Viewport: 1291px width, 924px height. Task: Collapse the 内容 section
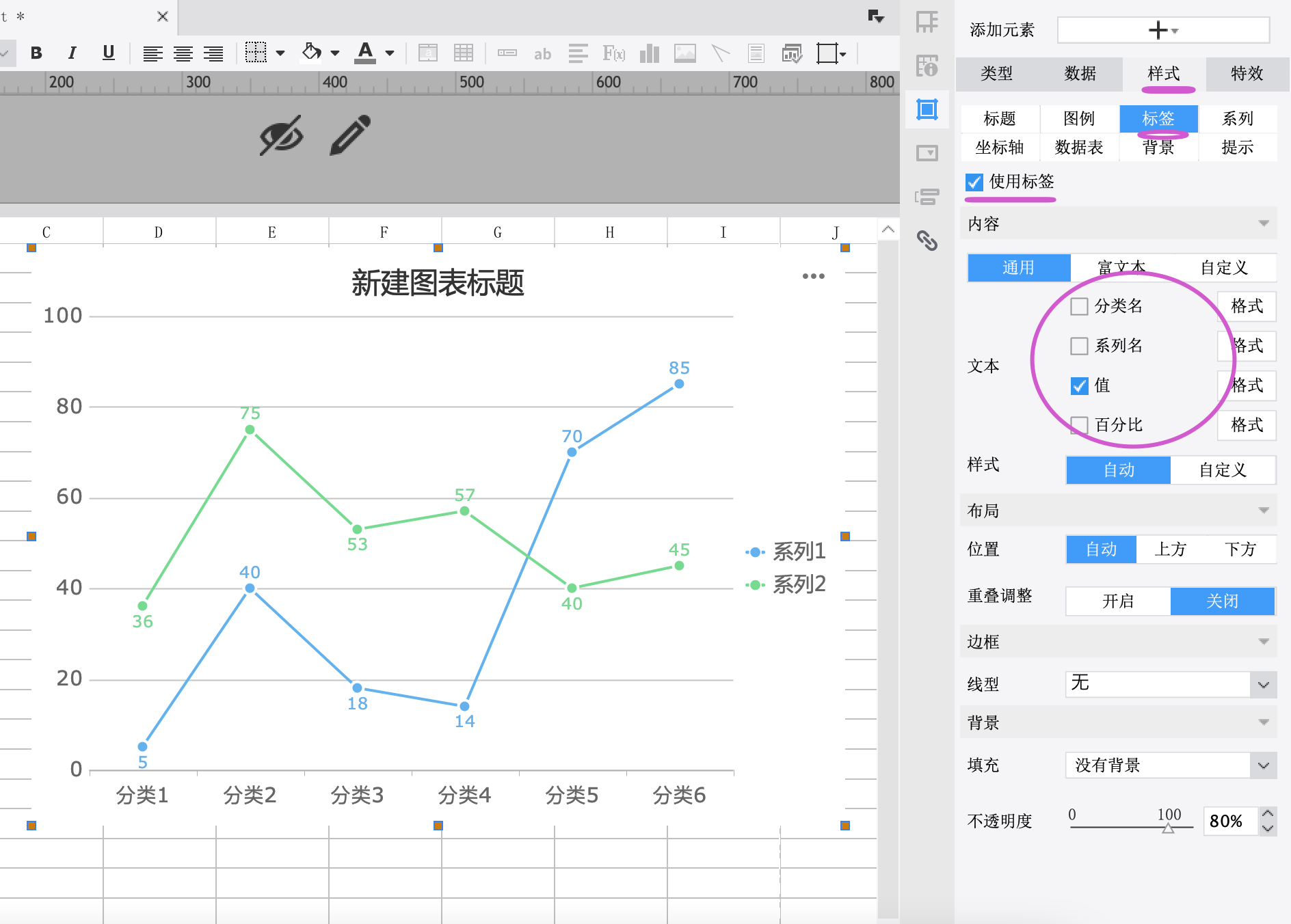1119,223
